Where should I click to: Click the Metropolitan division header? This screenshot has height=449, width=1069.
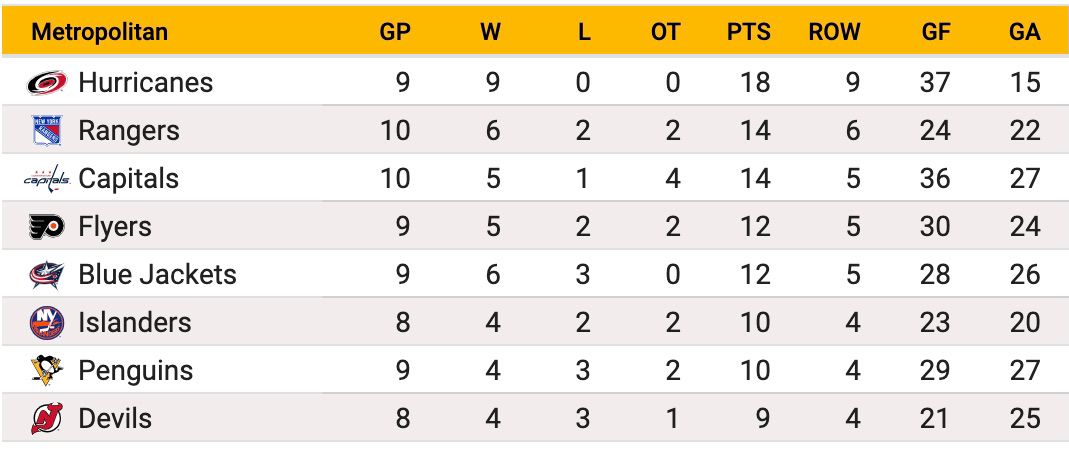(100, 31)
